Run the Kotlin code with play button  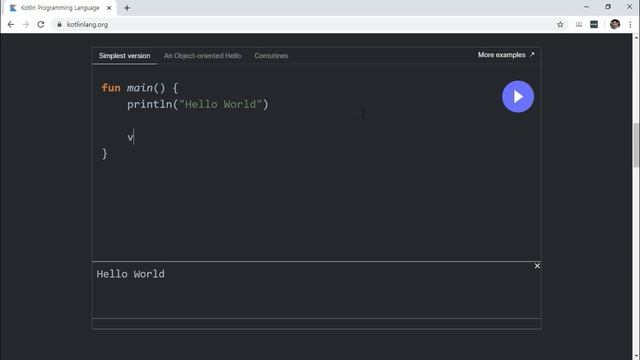[x=518, y=96]
